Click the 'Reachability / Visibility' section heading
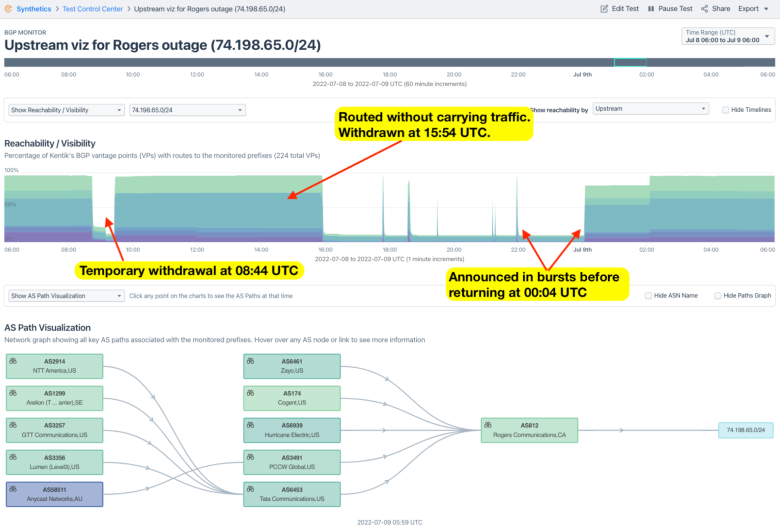This screenshot has height=531, width=780. pyautogui.click(x=50, y=143)
